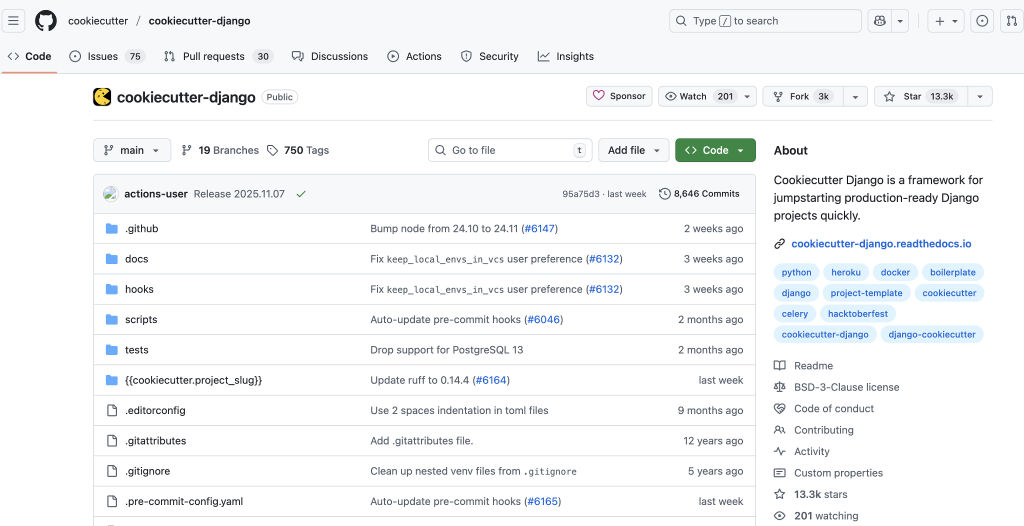Open the Actions tab
Image resolution: width=1024 pixels, height=526 pixels.
414,56
